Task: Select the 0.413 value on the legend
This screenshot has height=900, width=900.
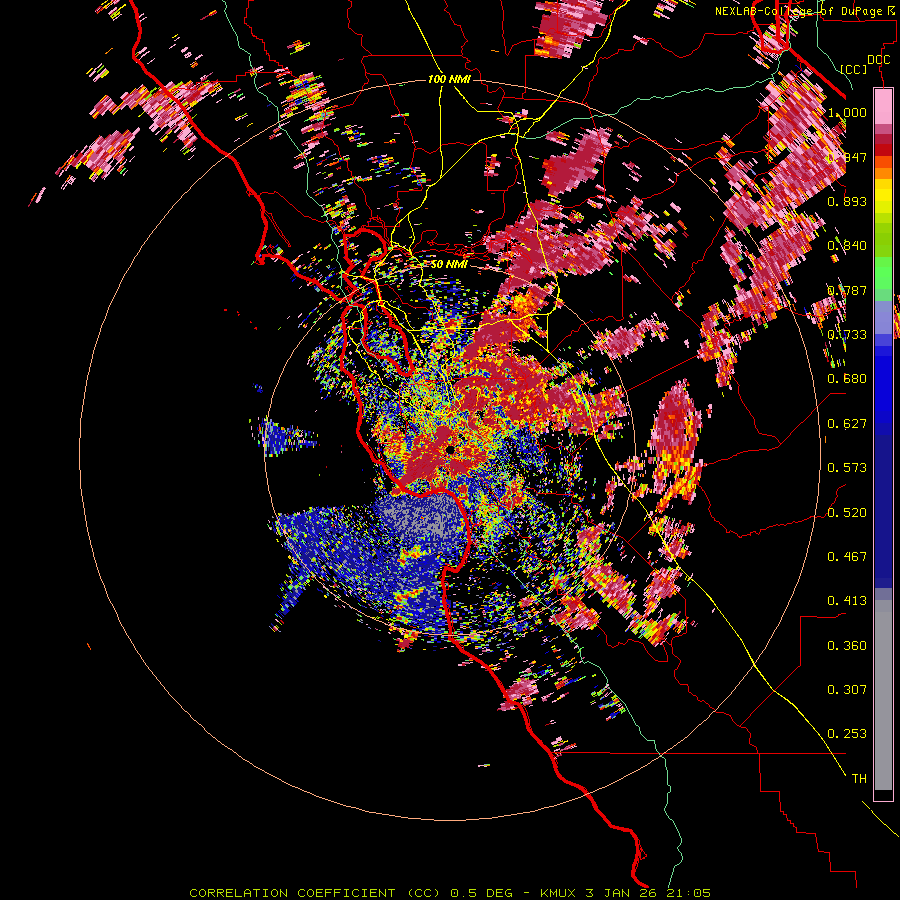Action: coord(847,601)
